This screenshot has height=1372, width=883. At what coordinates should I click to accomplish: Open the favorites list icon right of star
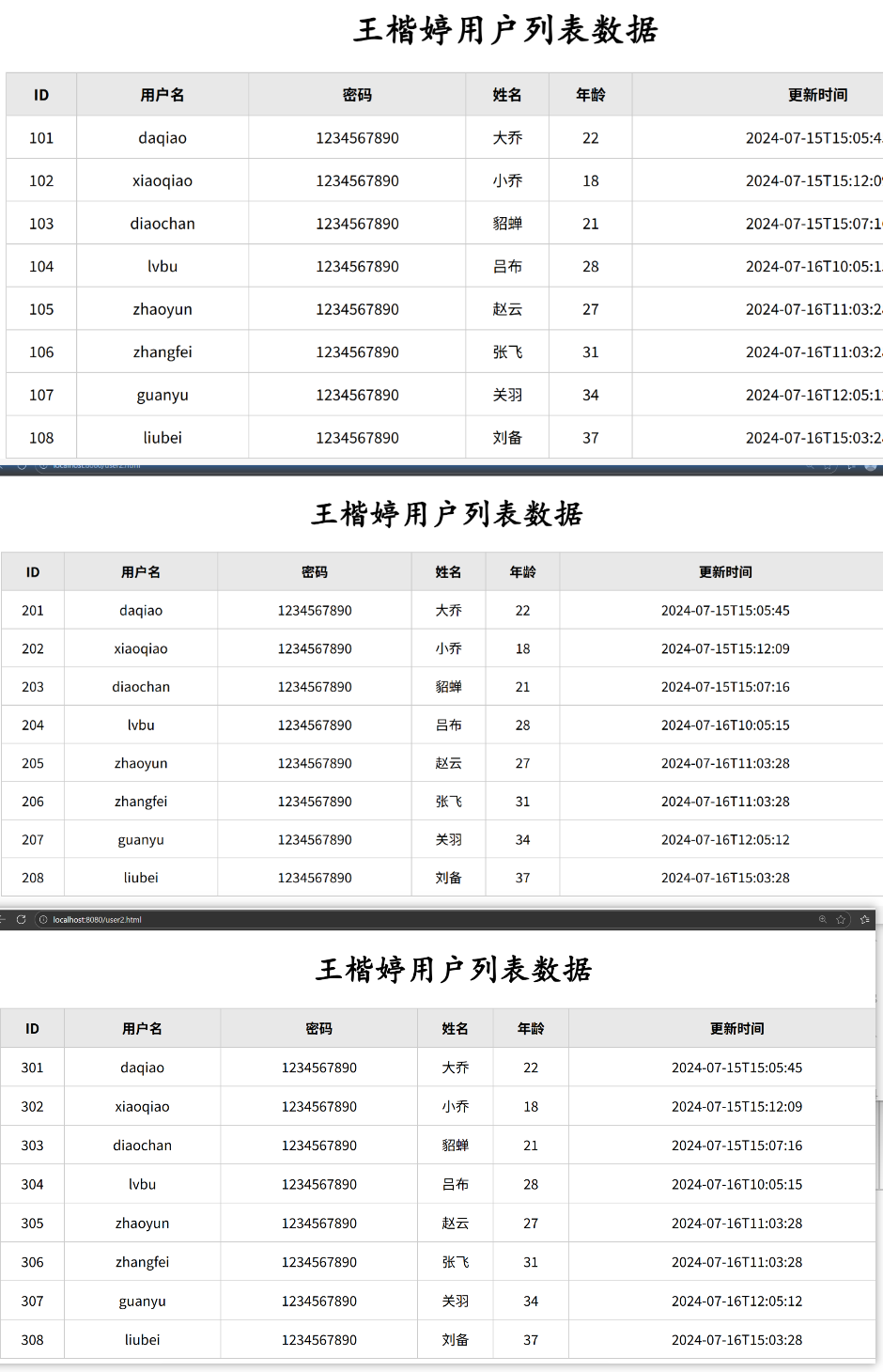(864, 920)
